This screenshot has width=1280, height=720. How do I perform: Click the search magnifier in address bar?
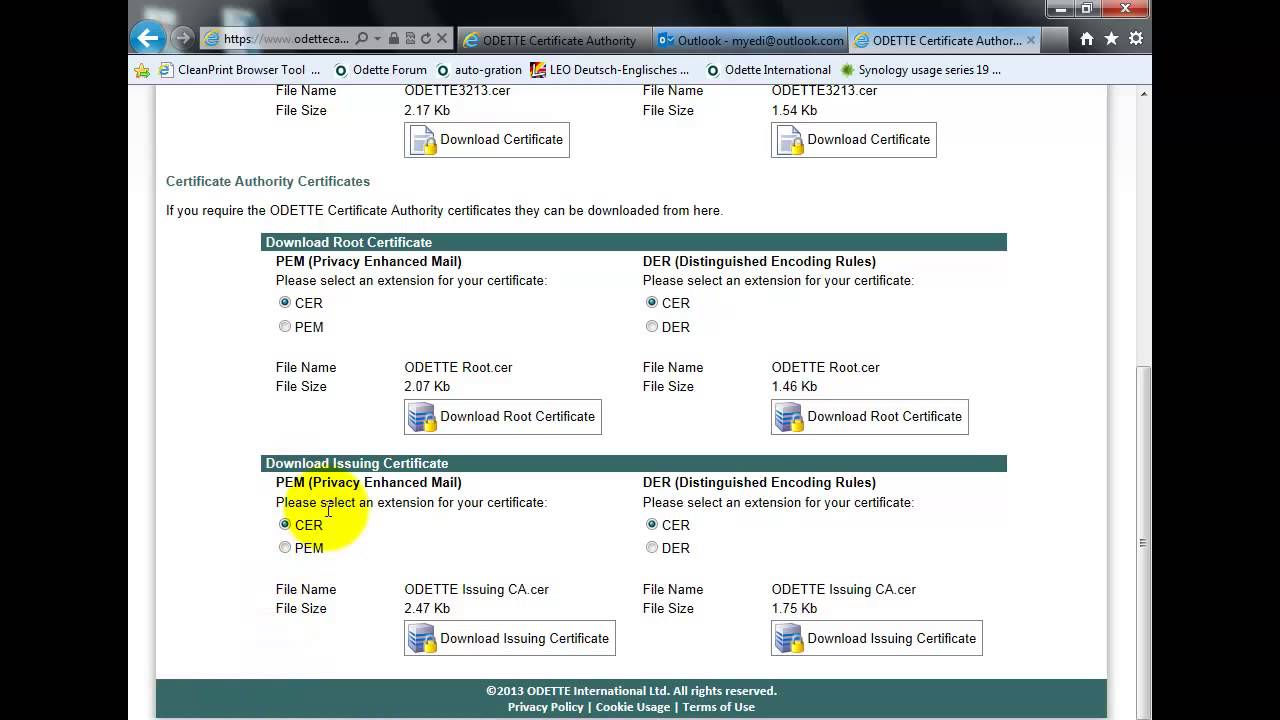[x=361, y=39]
